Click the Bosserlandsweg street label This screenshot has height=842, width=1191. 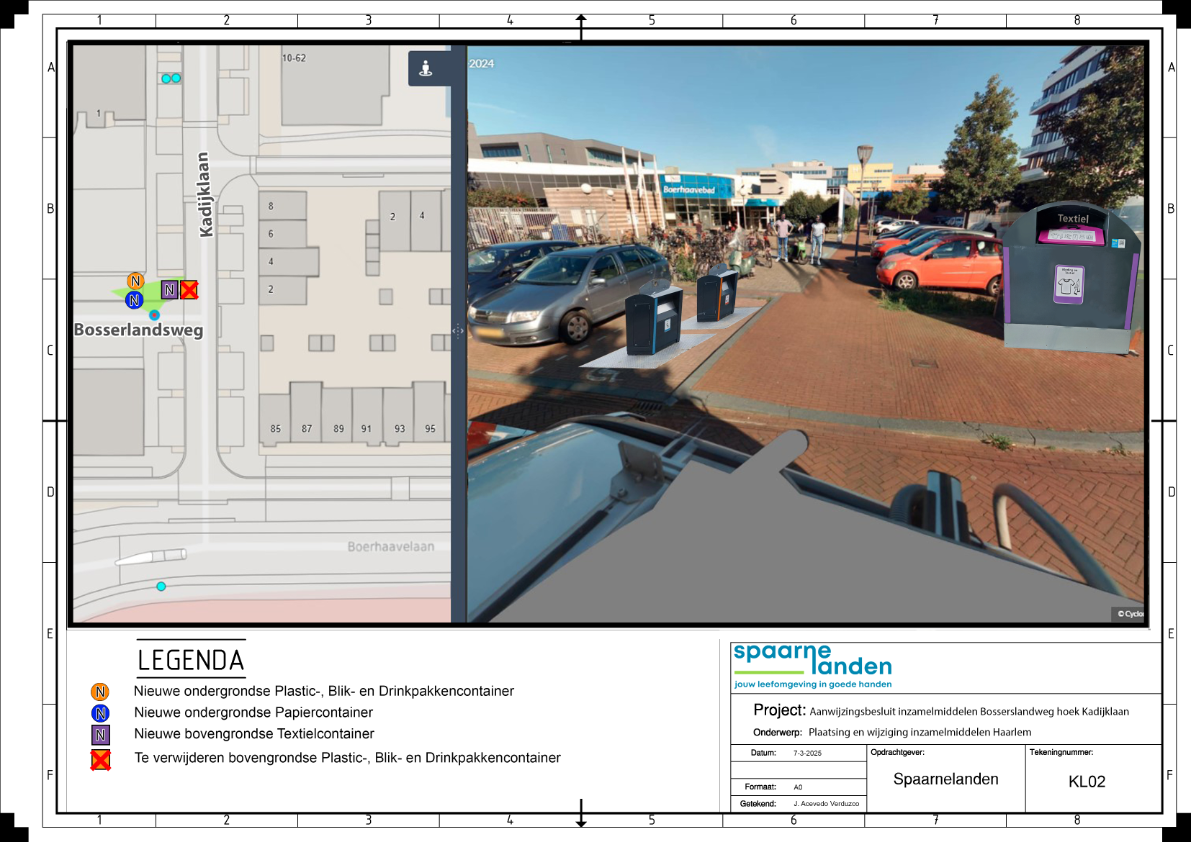[x=138, y=329]
